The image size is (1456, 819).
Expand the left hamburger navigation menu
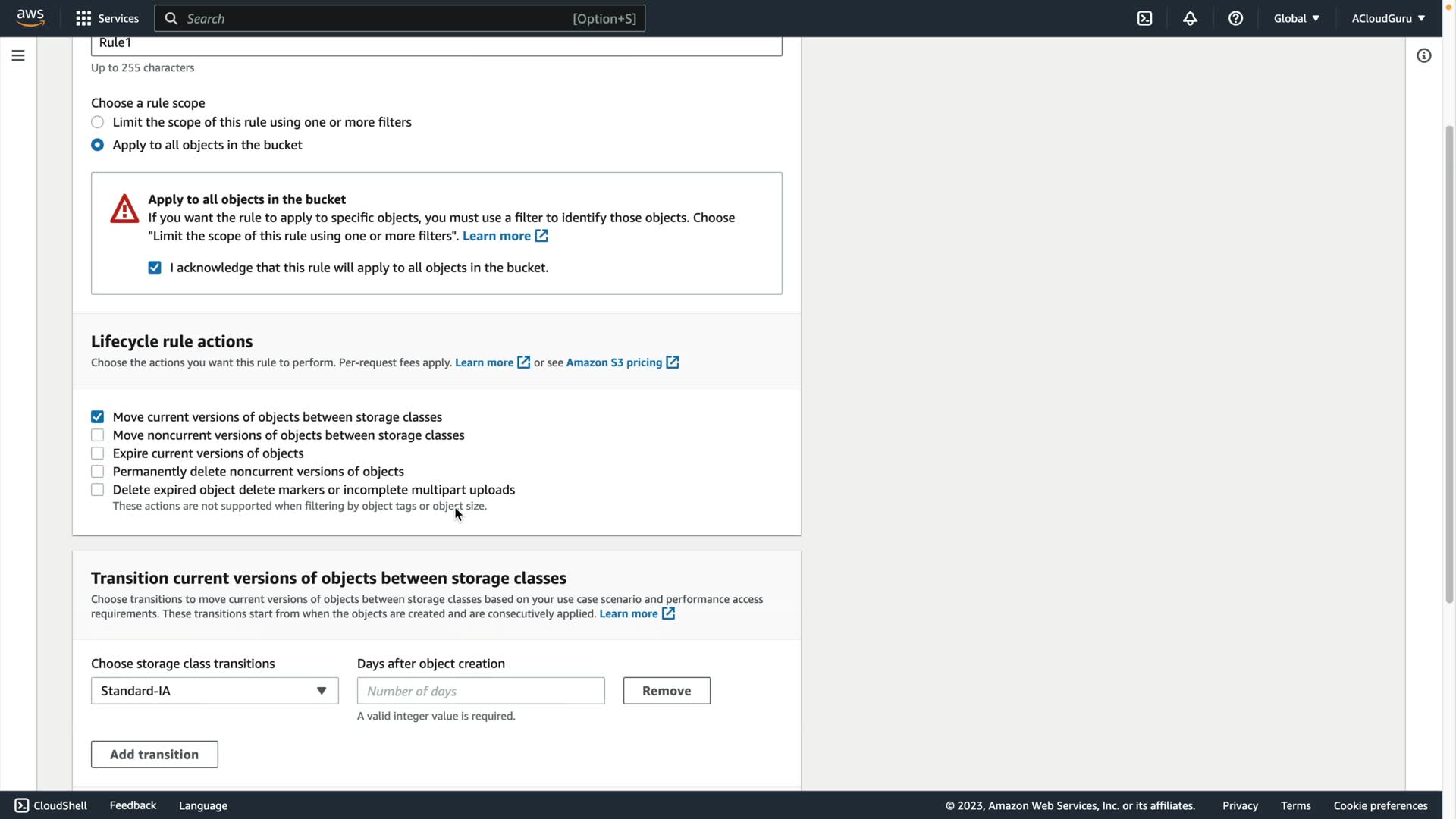[x=18, y=55]
